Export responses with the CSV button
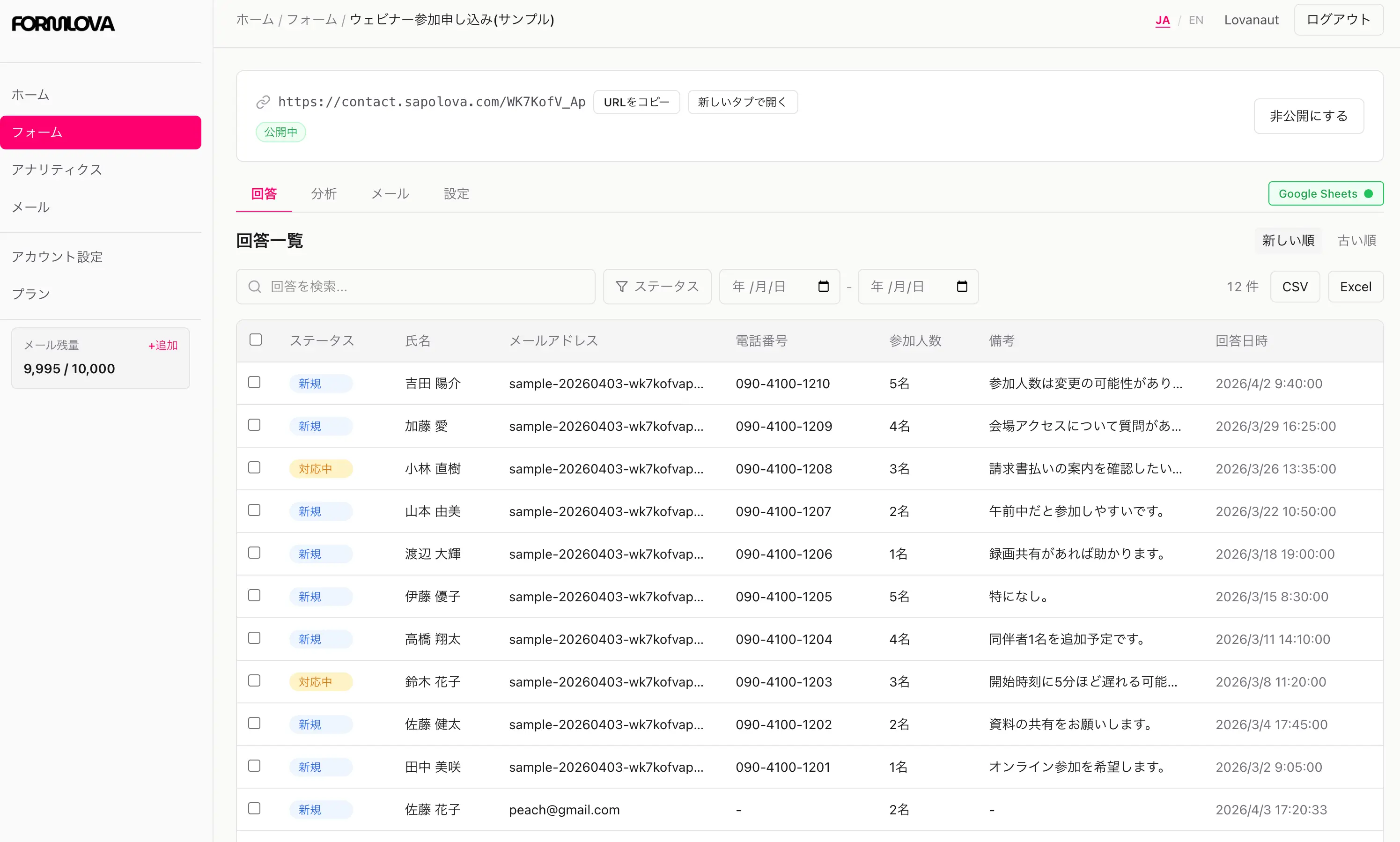Image resolution: width=1400 pixels, height=842 pixels. [x=1295, y=287]
